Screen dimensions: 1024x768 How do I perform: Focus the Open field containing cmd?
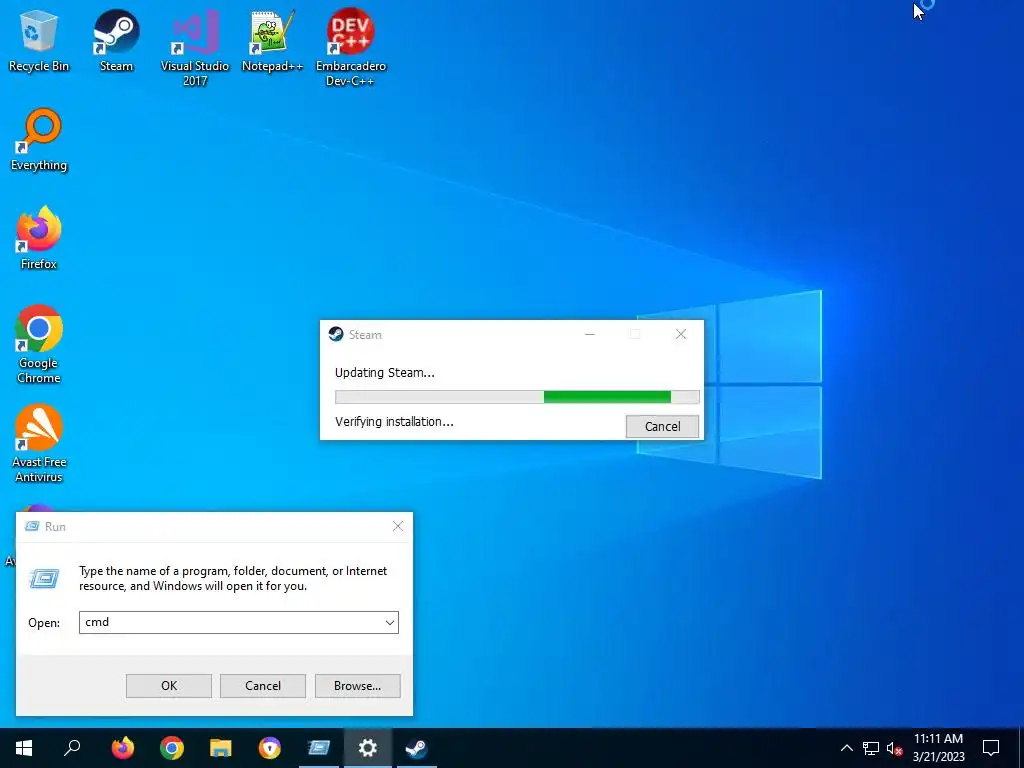tap(238, 622)
